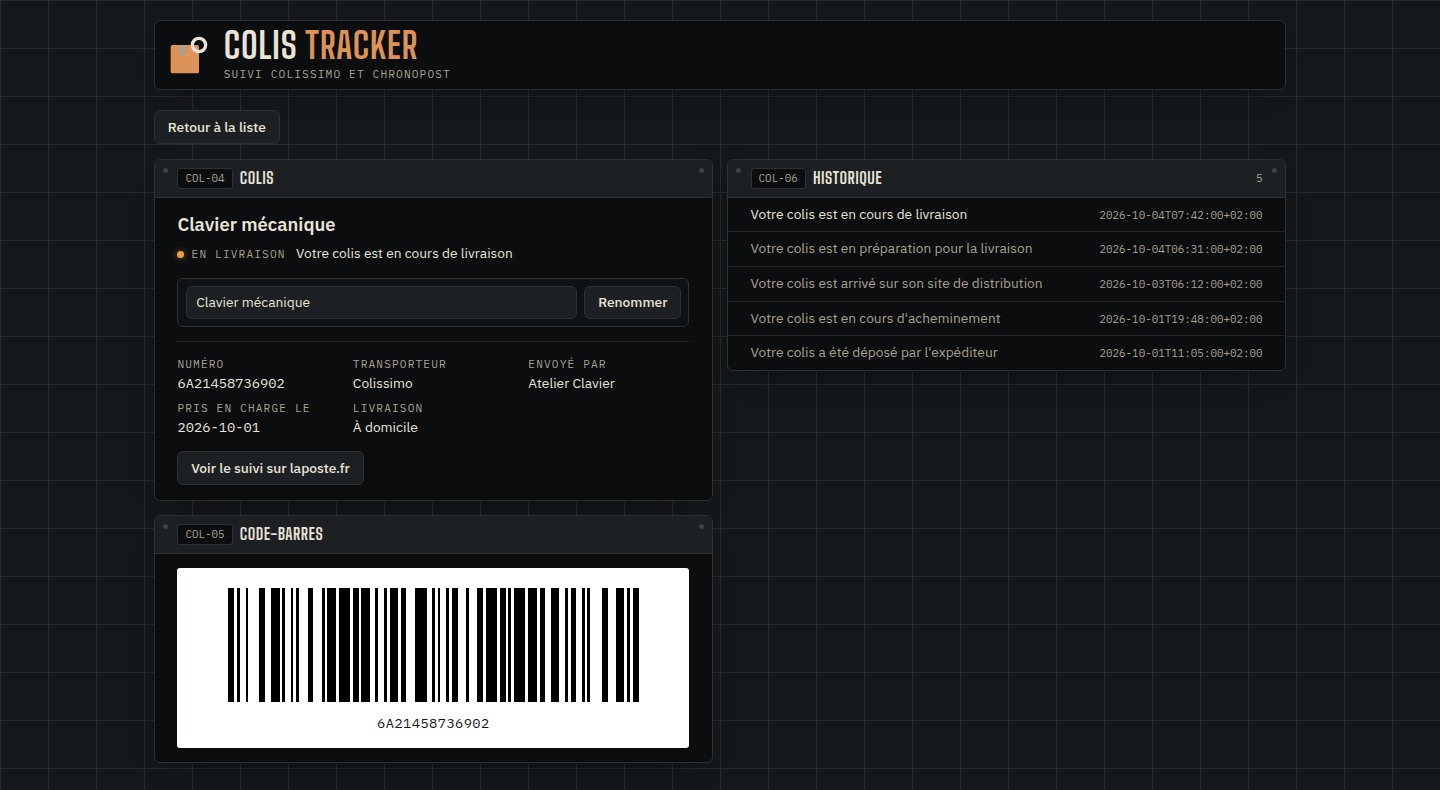This screenshot has width=1440, height=790.
Task: Select row 'Votre colis est arrivé sur son site de distribution'
Action: tap(1006, 284)
